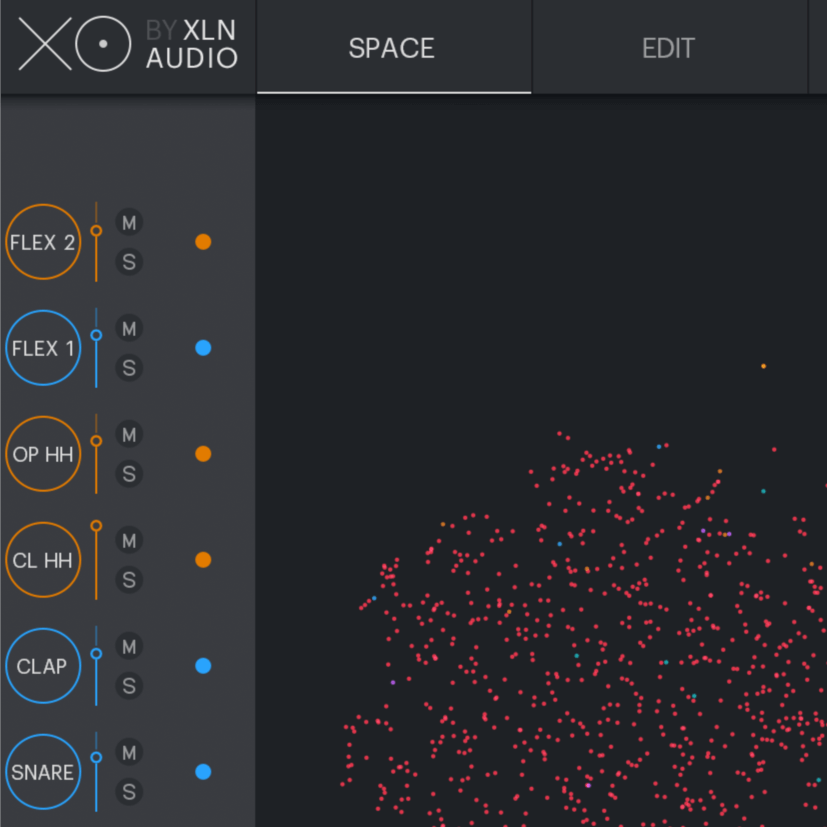Pick the lone orange sample dot above the cluster
The width and height of the screenshot is (827, 827).
click(x=763, y=366)
